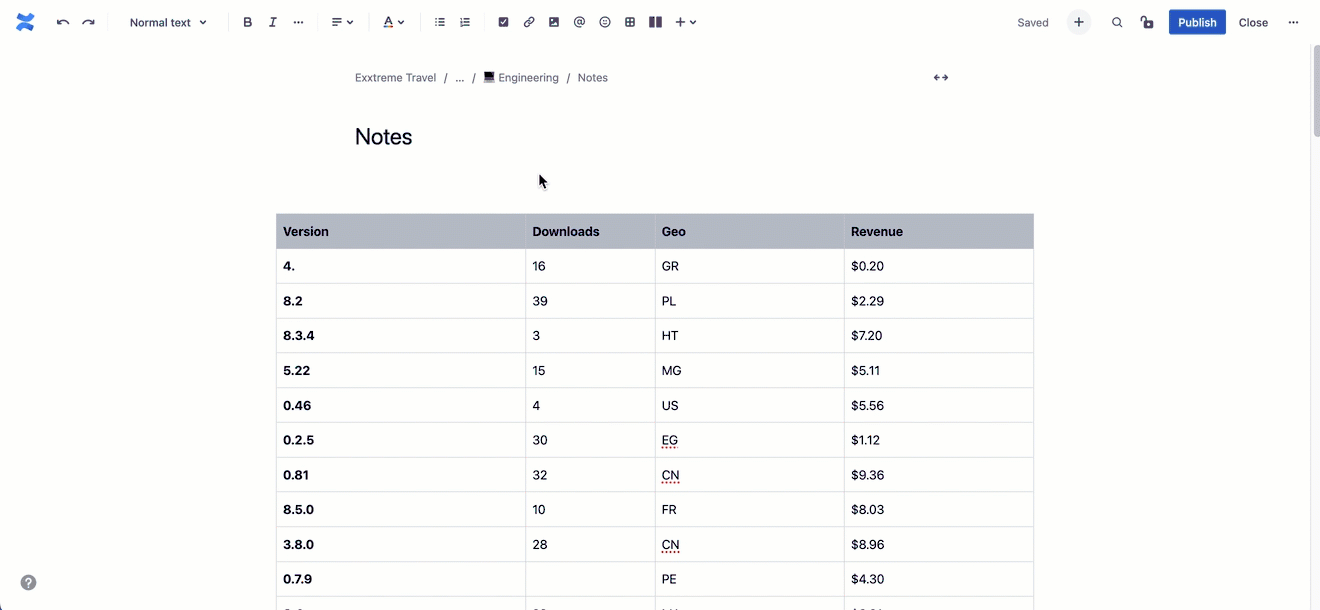Click the version cell 5.22
Image resolution: width=1320 pixels, height=610 pixels.
coord(401,370)
